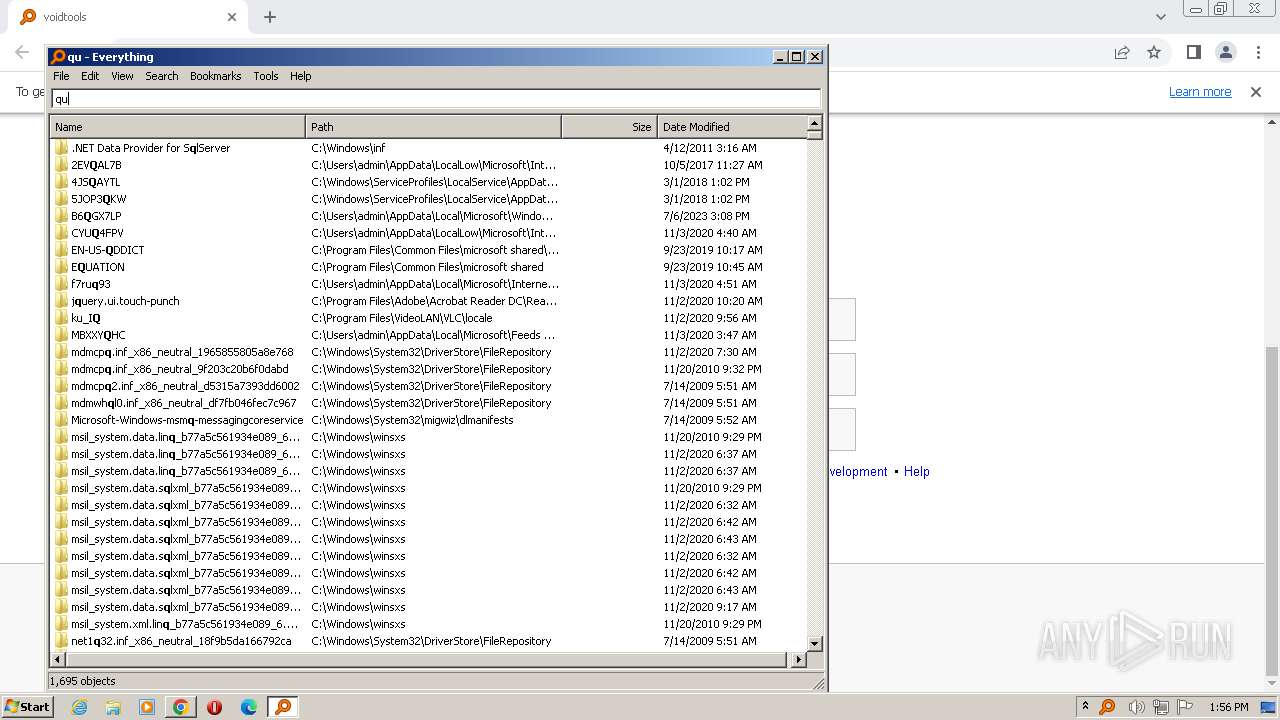Sort results by the Size column

coord(609,127)
